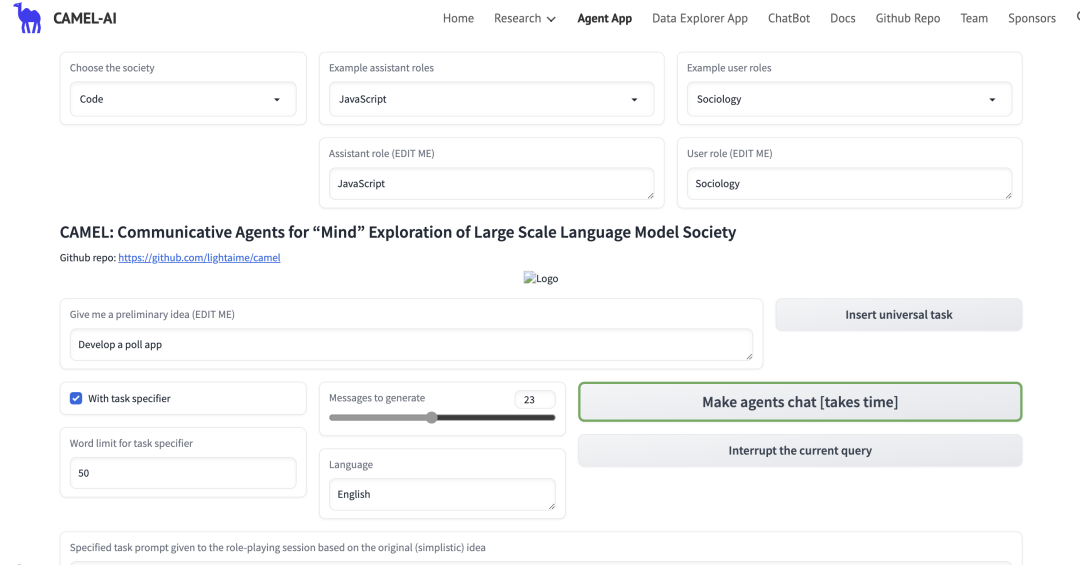Click the CAMEL-AI camel logo icon
Viewport: 1080px width, 565px height.
click(28, 18)
